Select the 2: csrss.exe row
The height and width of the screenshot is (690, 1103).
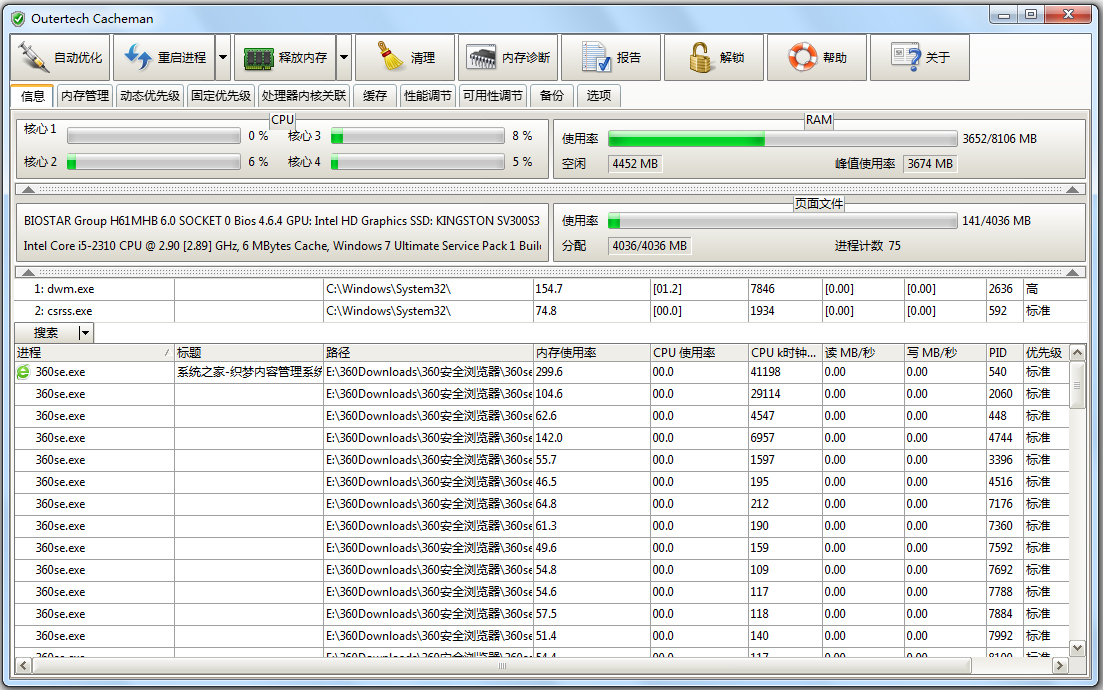(550, 311)
